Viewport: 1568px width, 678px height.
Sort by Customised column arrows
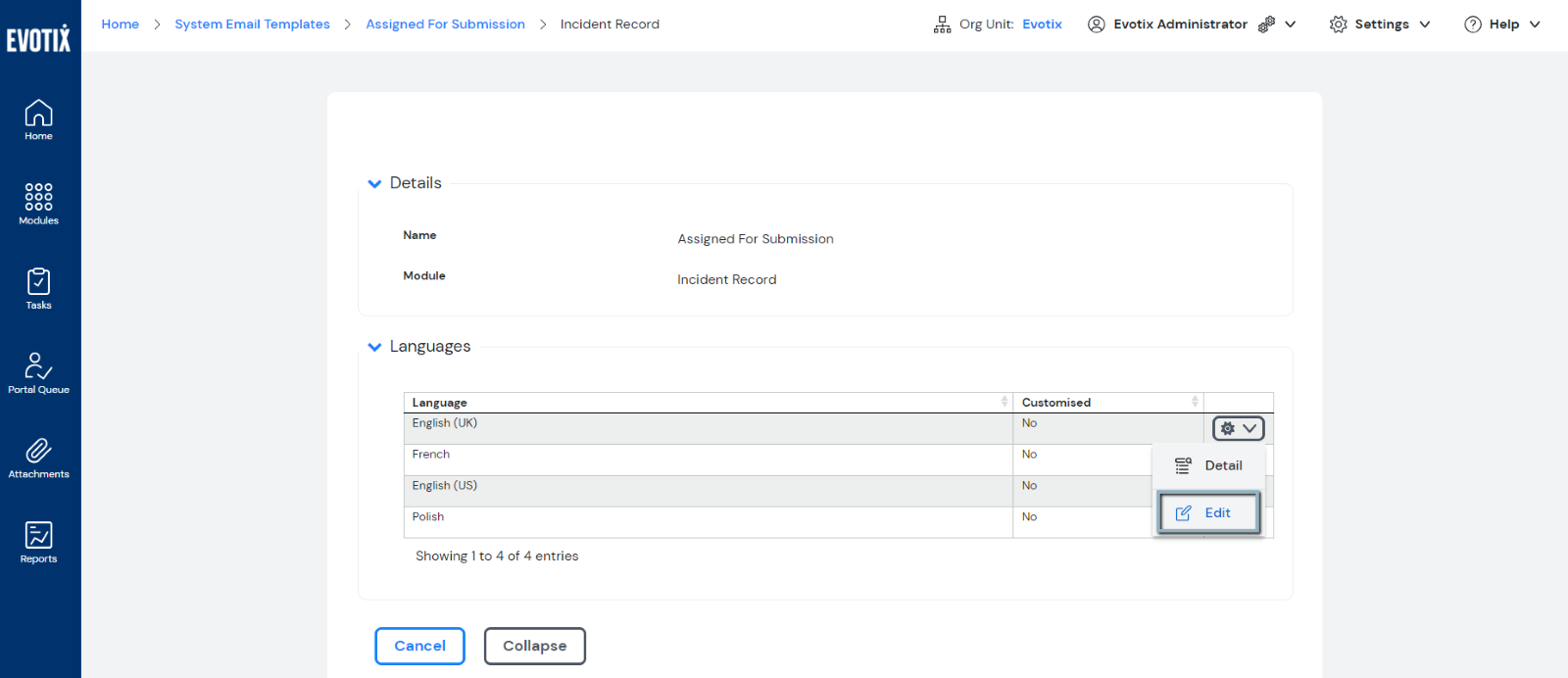pos(1195,402)
